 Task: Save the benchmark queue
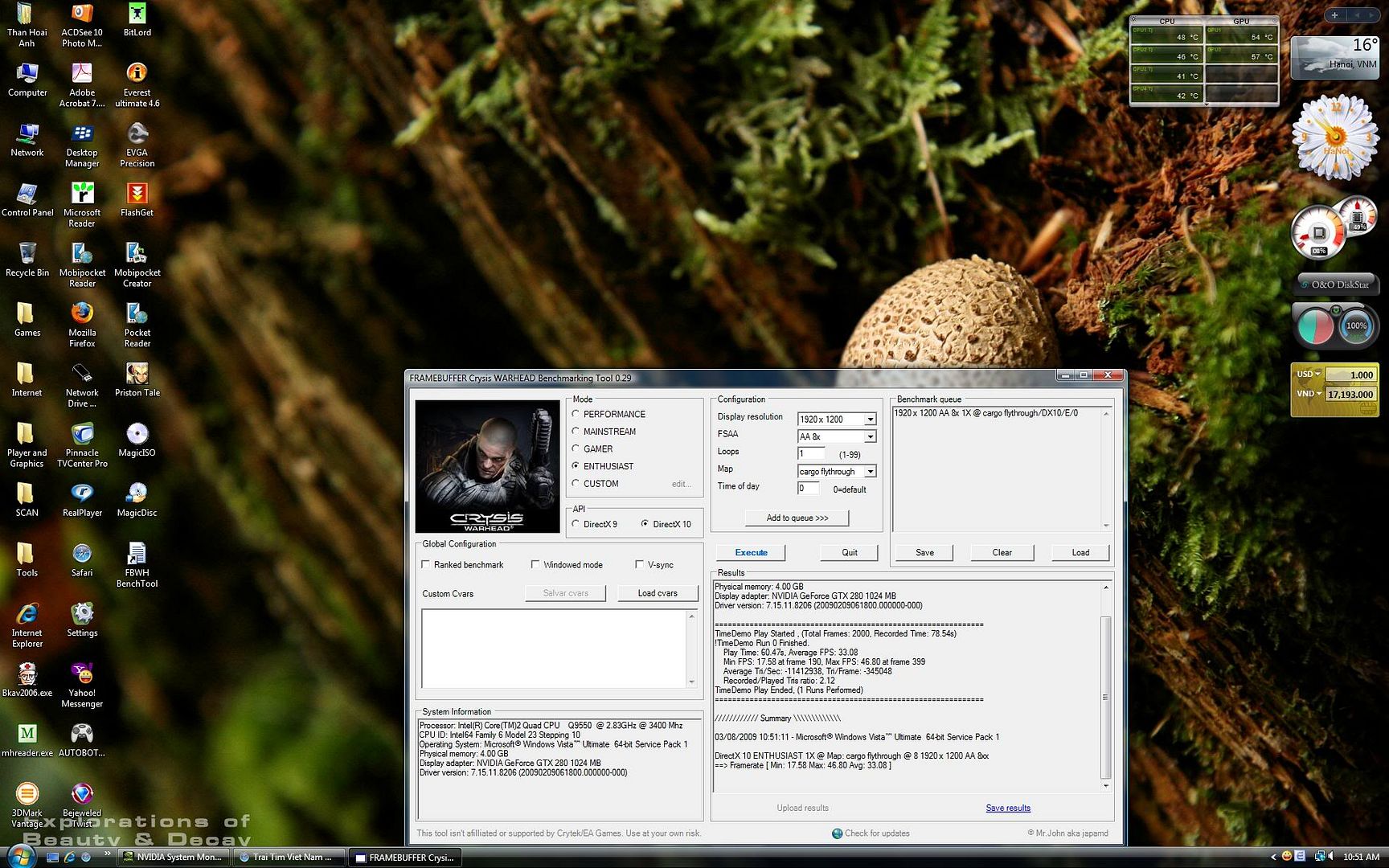click(x=924, y=553)
